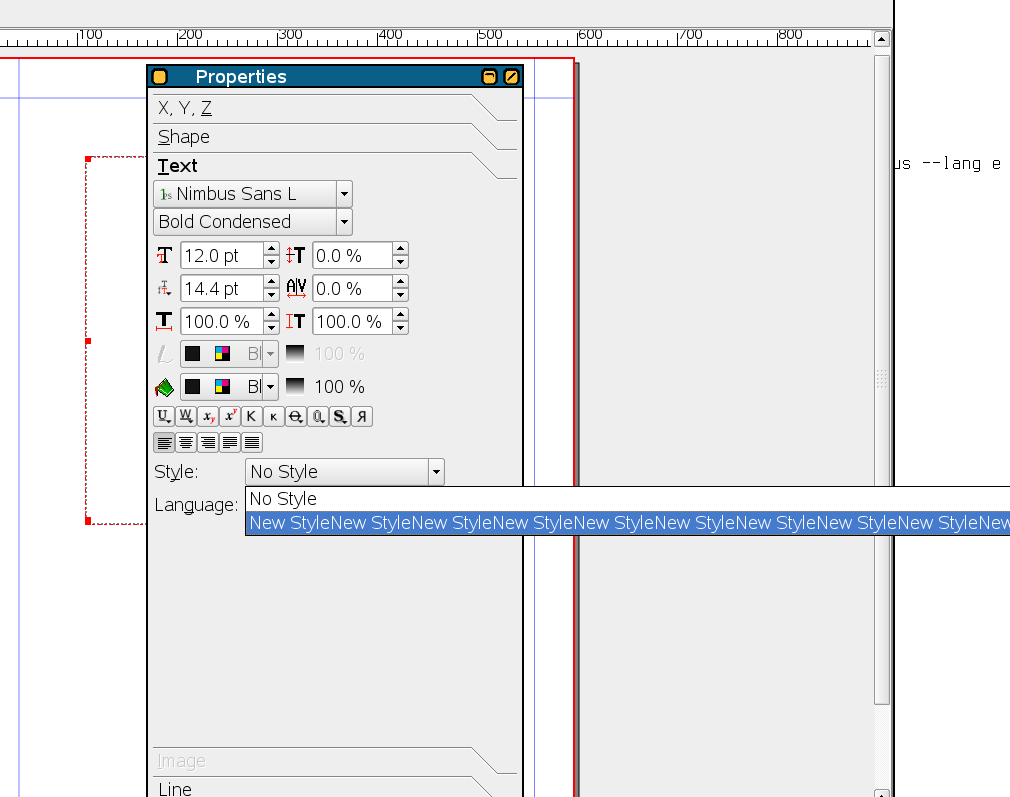This screenshot has width=1010, height=797.
Task: Center align the text
Action: (186, 442)
